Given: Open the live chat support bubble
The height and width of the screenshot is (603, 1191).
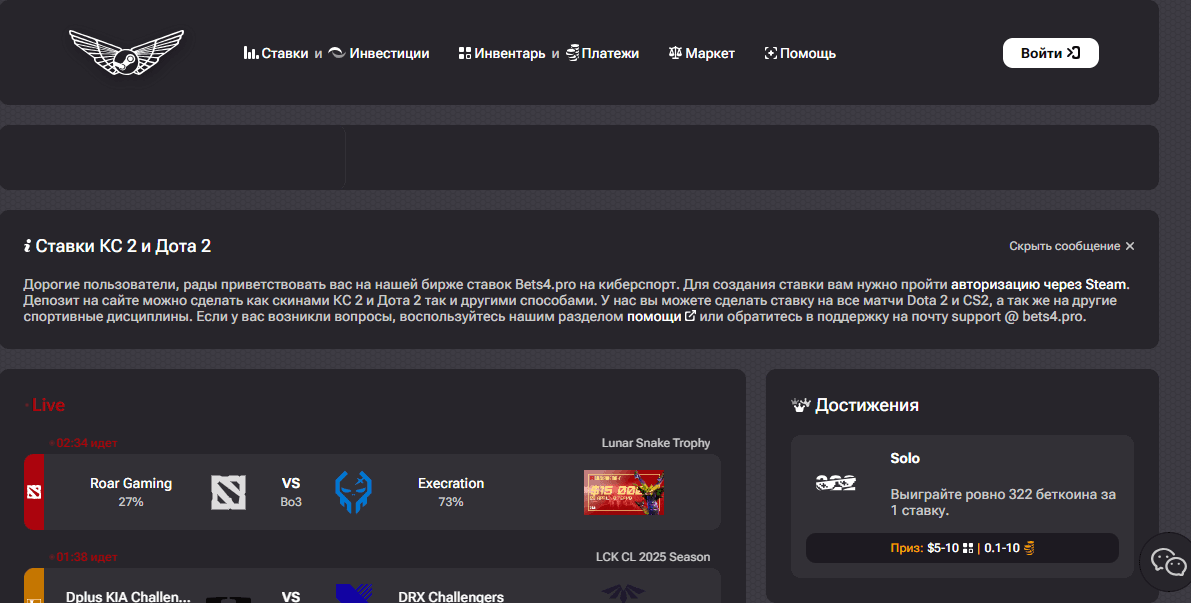Looking at the screenshot, I should (1167, 562).
